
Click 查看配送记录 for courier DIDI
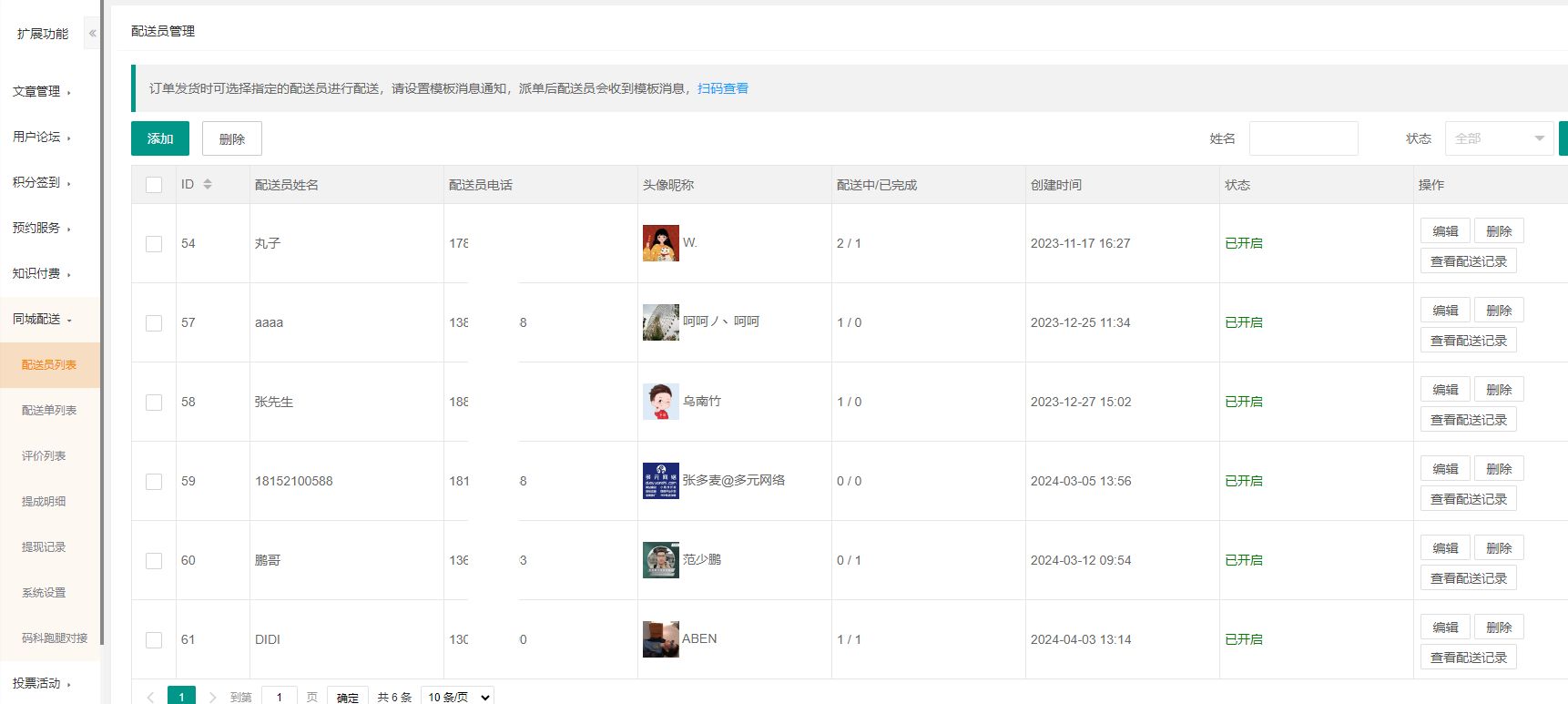click(1468, 658)
